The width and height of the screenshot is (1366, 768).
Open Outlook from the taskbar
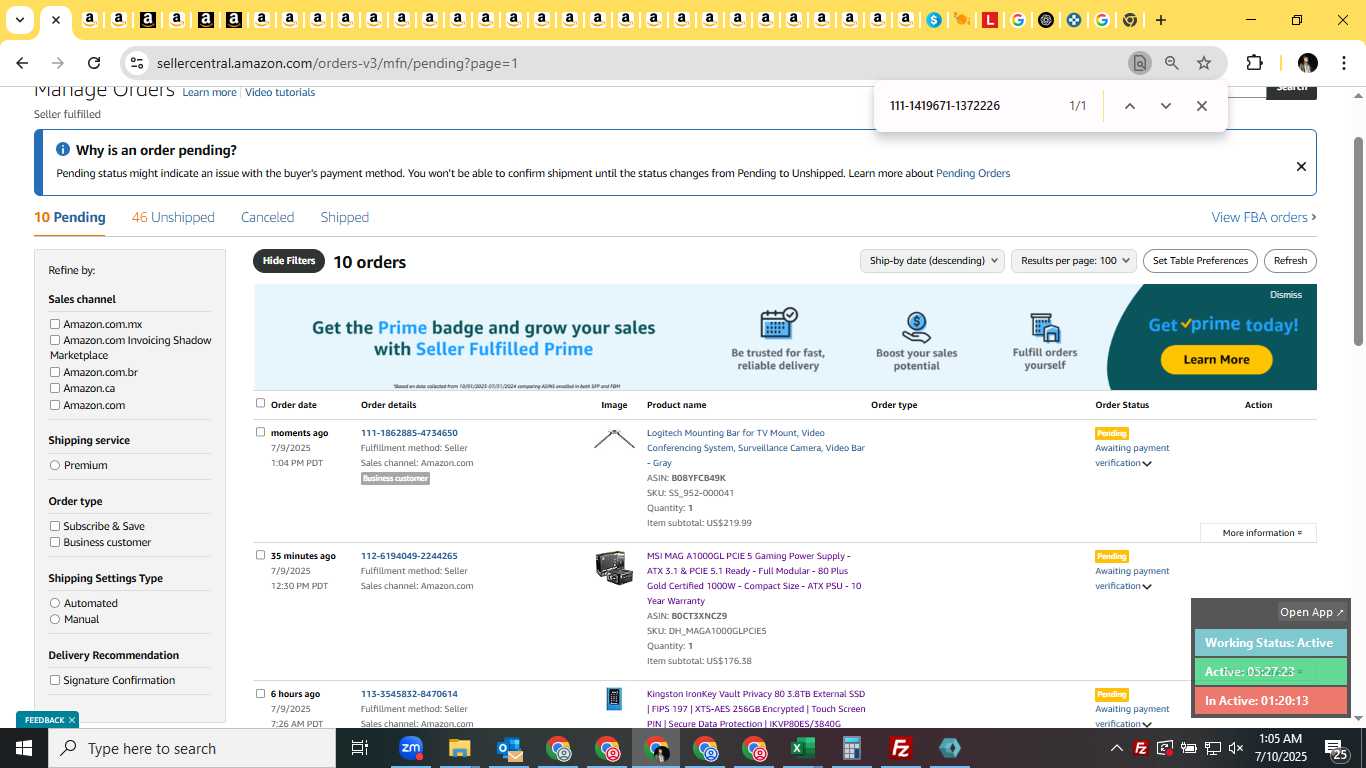[x=508, y=748]
